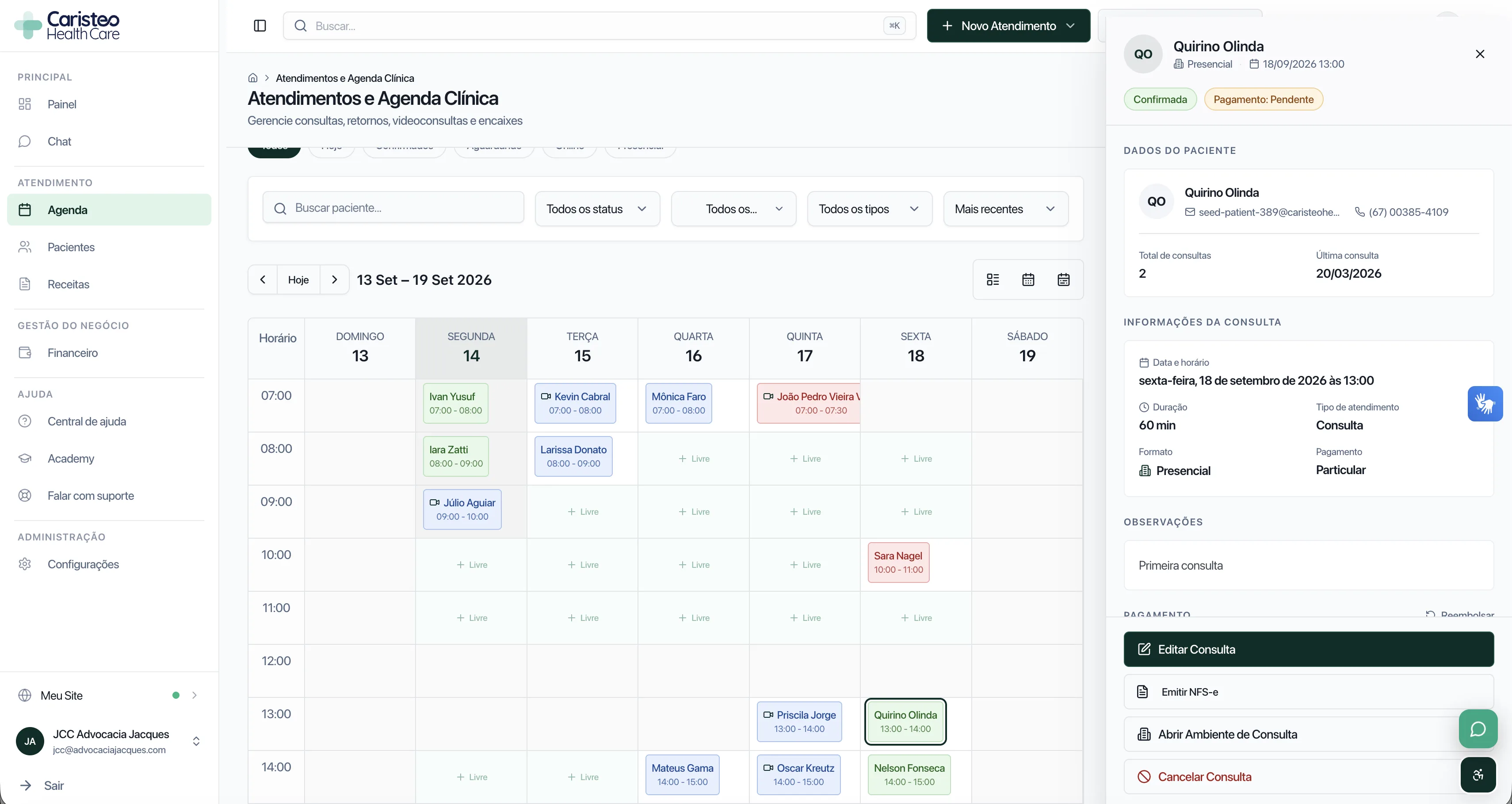Click the Atendimentos e Agenda Clínica breadcrumb
The image size is (1512, 804).
coord(345,78)
